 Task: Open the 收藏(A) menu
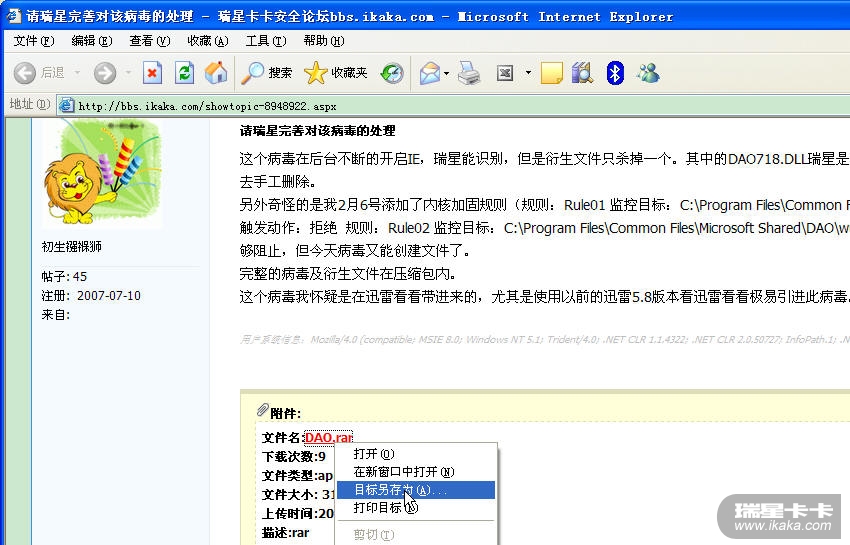208,41
